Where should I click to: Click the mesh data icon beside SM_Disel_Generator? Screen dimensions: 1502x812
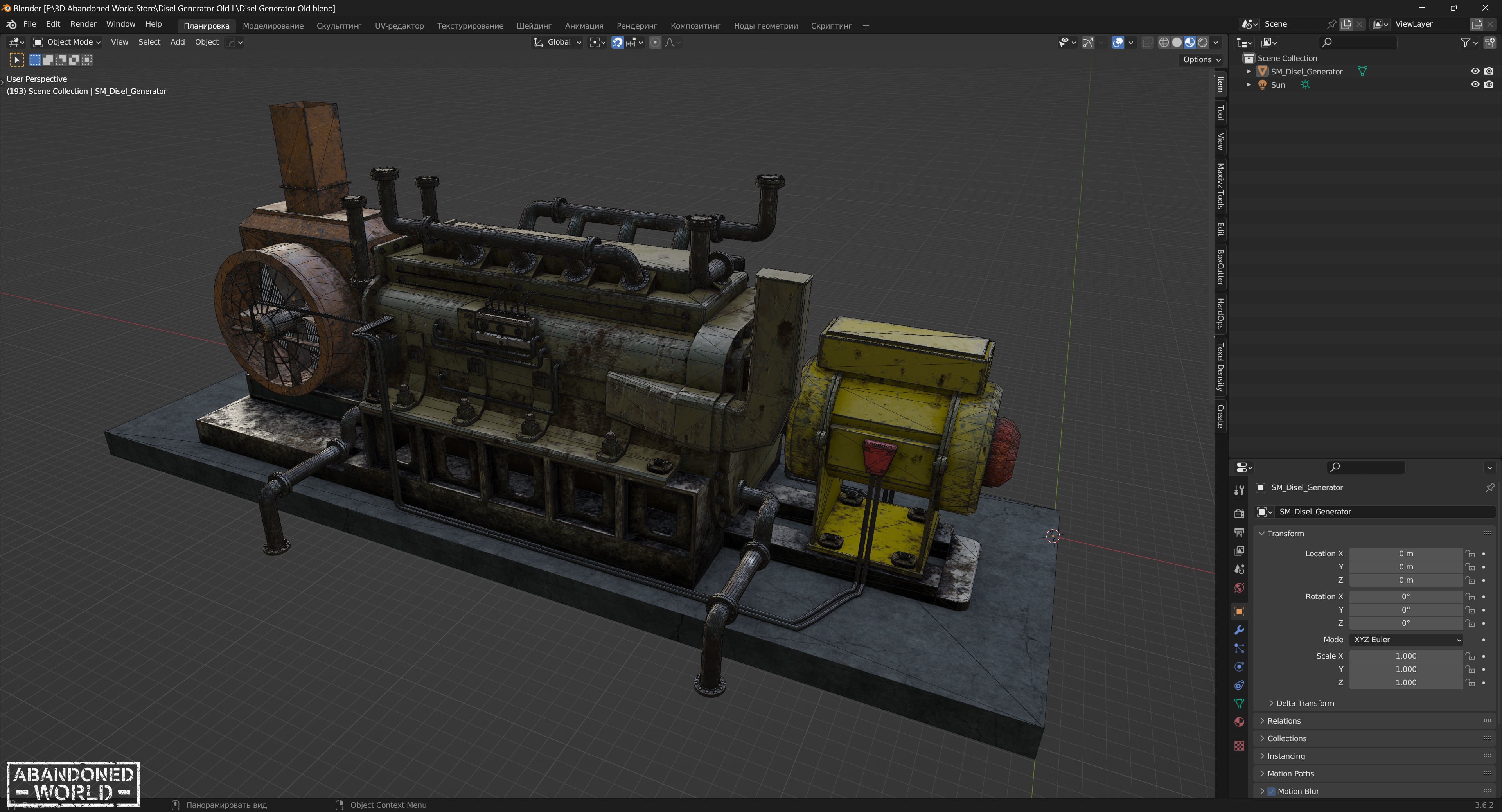click(x=1362, y=71)
